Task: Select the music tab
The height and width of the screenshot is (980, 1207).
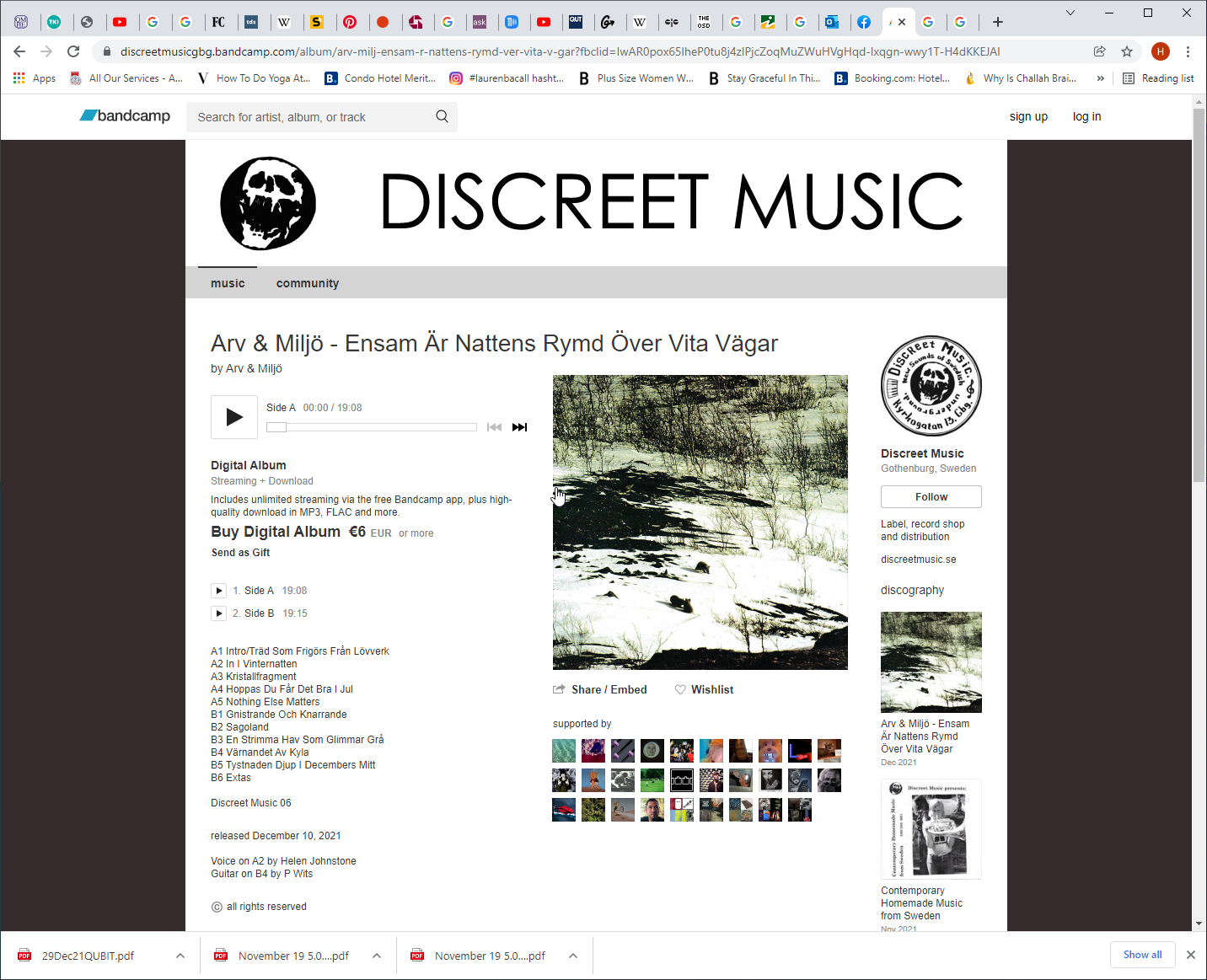Action: coord(228,283)
